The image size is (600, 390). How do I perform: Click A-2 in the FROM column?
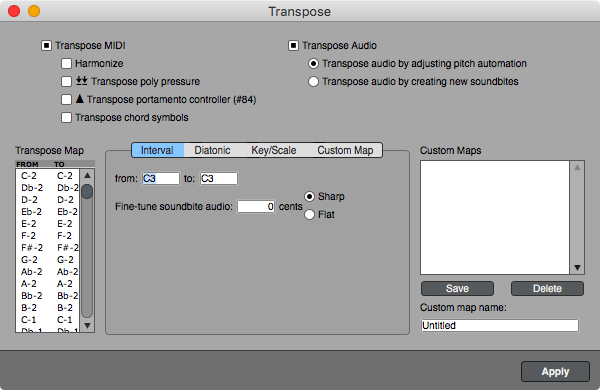point(29,284)
